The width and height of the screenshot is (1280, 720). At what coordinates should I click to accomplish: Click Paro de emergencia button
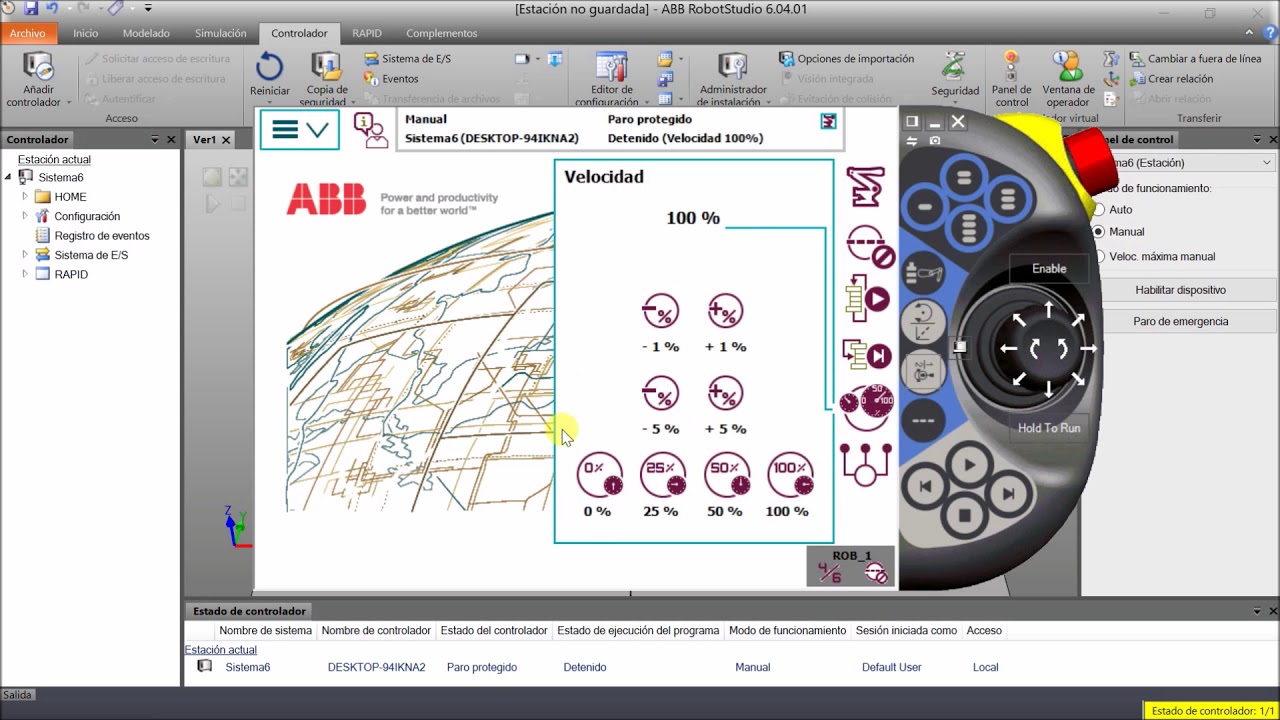click(x=1180, y=322)
